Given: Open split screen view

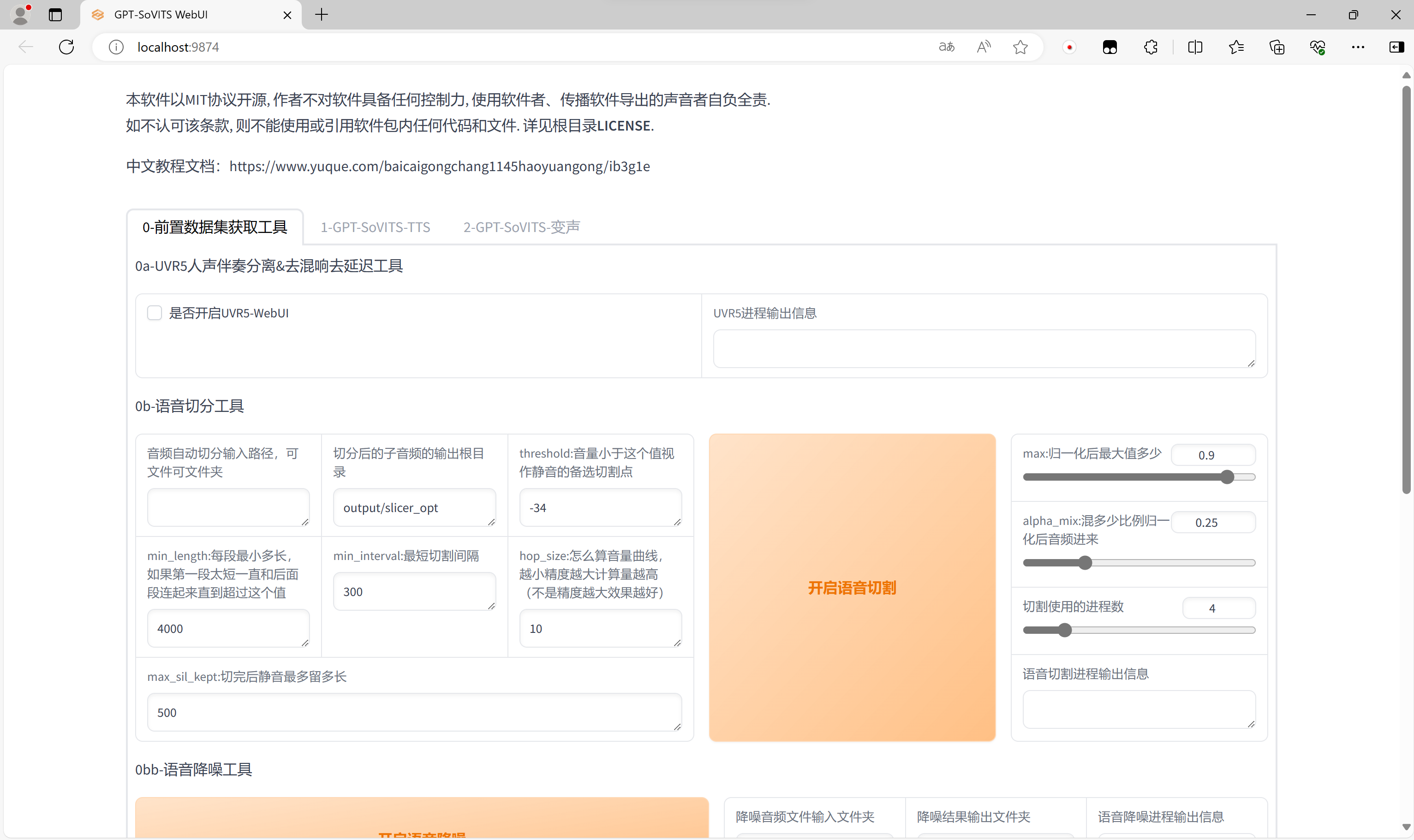Looking at the screenshot, I should (1194, 47).
